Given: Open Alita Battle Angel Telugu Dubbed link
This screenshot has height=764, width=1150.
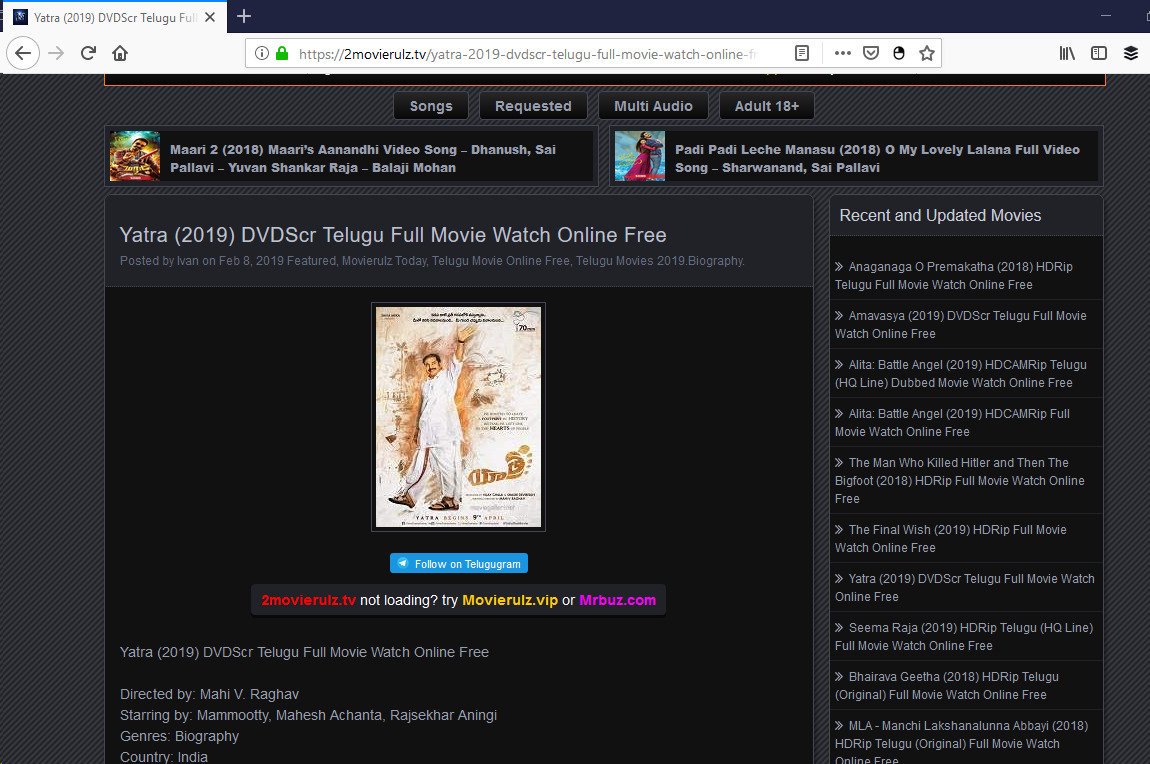Looking at the screenshot, I should [x=961, y=374].
